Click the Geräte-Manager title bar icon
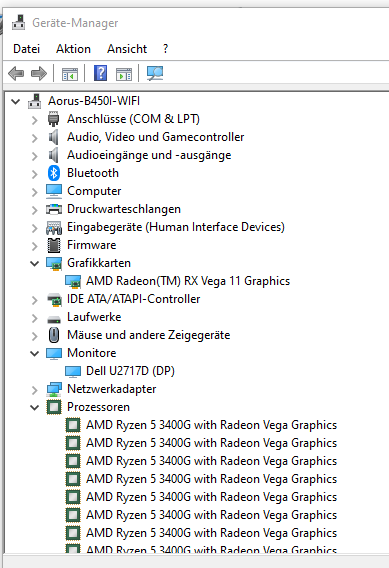Viewport: 389px width, 568px height. pos(18,22)
